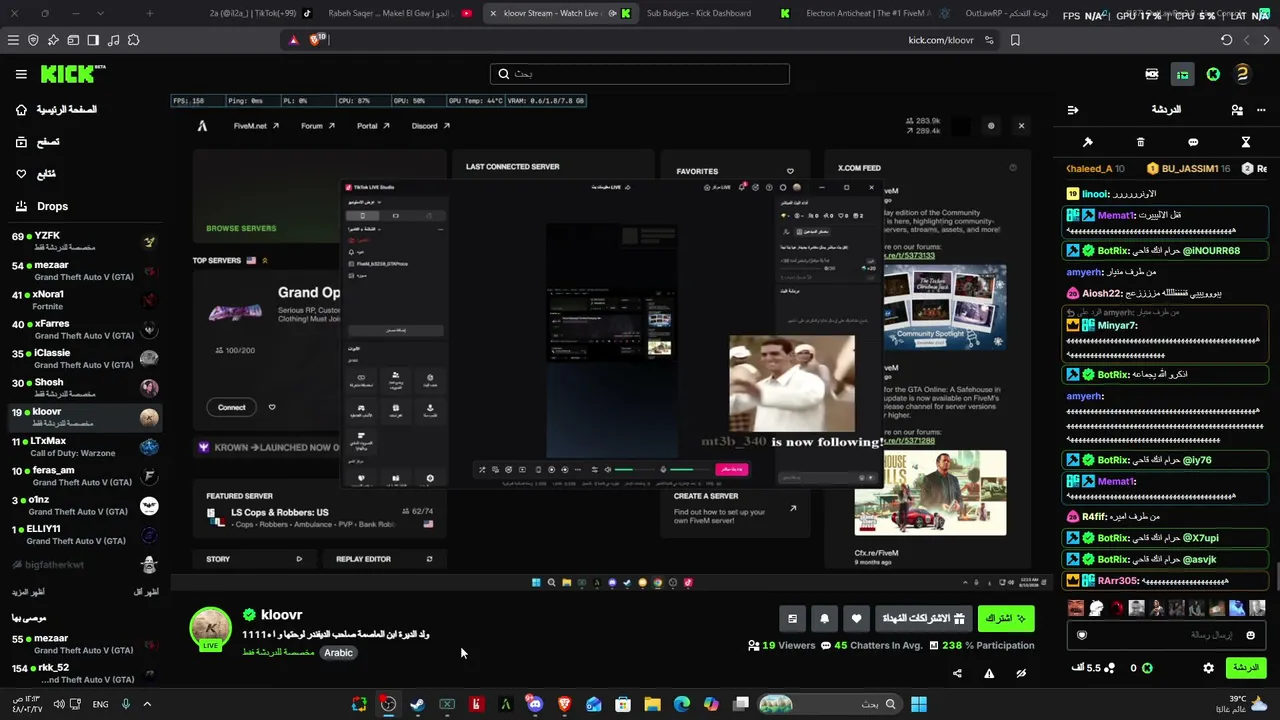
Task: Report the stream with the warning icon
Action: coord(989,673)
